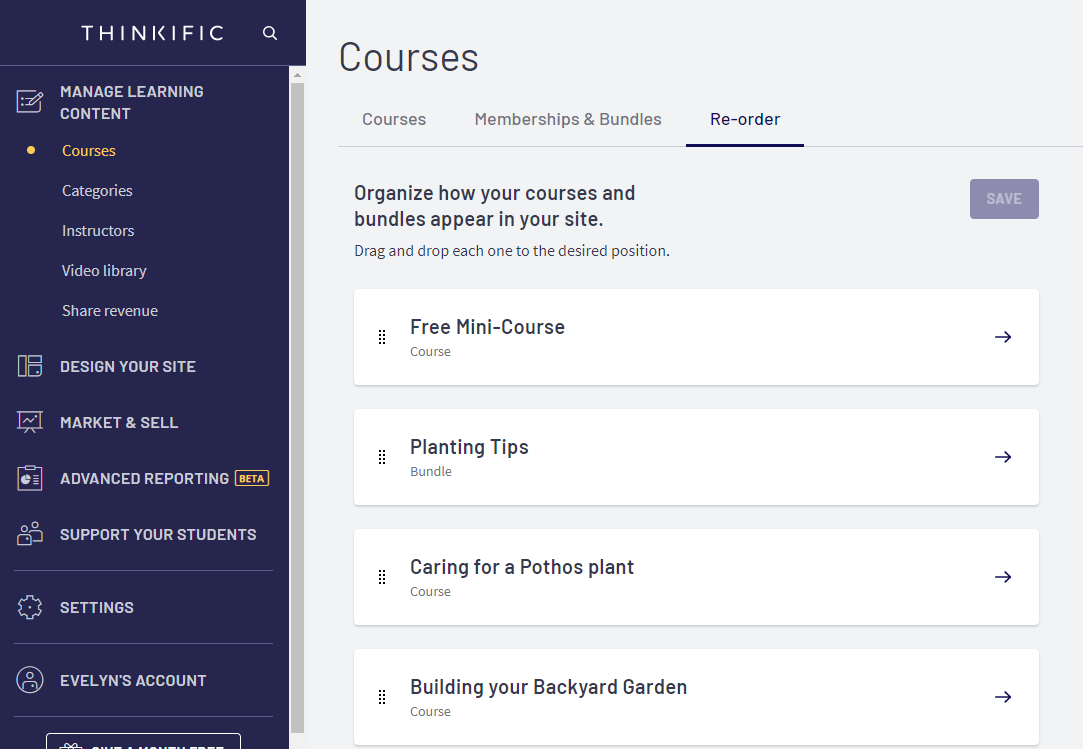Click the Market & Sell chart icon
The height and width of the screenshot is (749, 1083).
pyautogui.click(x=30, y=422)
